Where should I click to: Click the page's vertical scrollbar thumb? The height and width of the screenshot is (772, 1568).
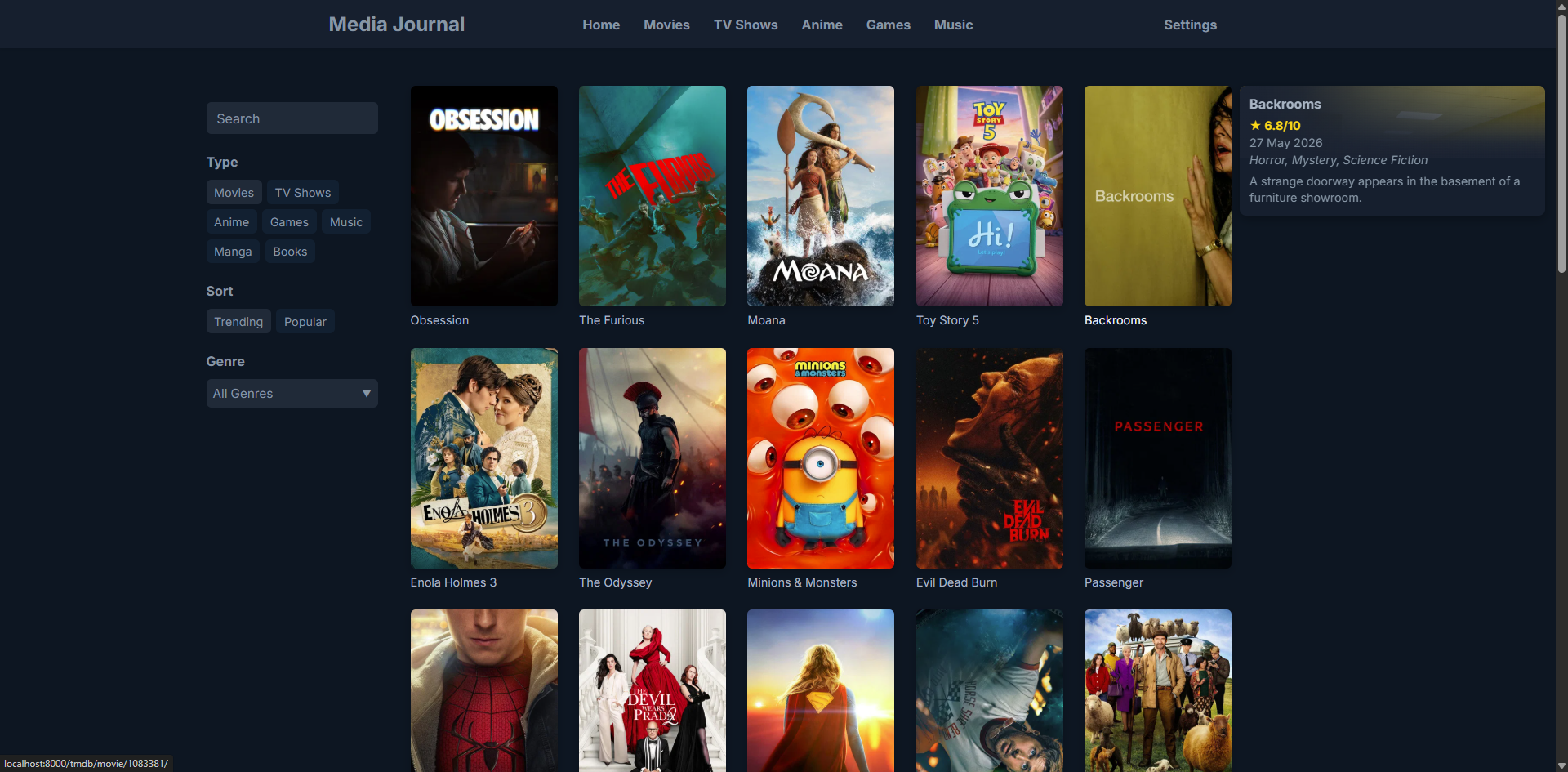(x=1561, y=143)
